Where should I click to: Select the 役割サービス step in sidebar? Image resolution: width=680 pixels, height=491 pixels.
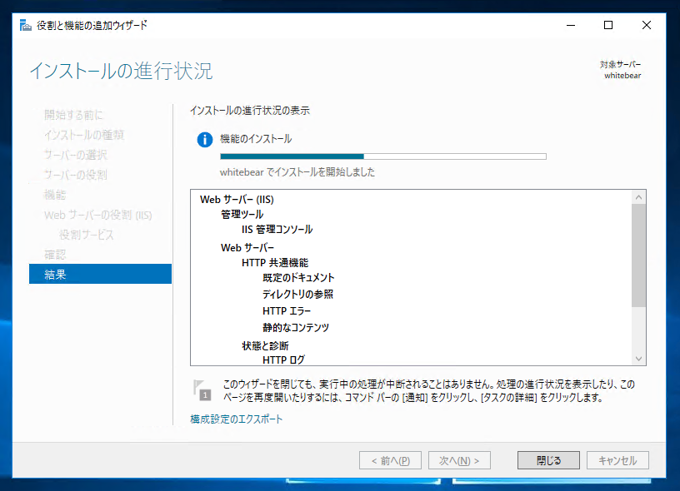[86, 235]
